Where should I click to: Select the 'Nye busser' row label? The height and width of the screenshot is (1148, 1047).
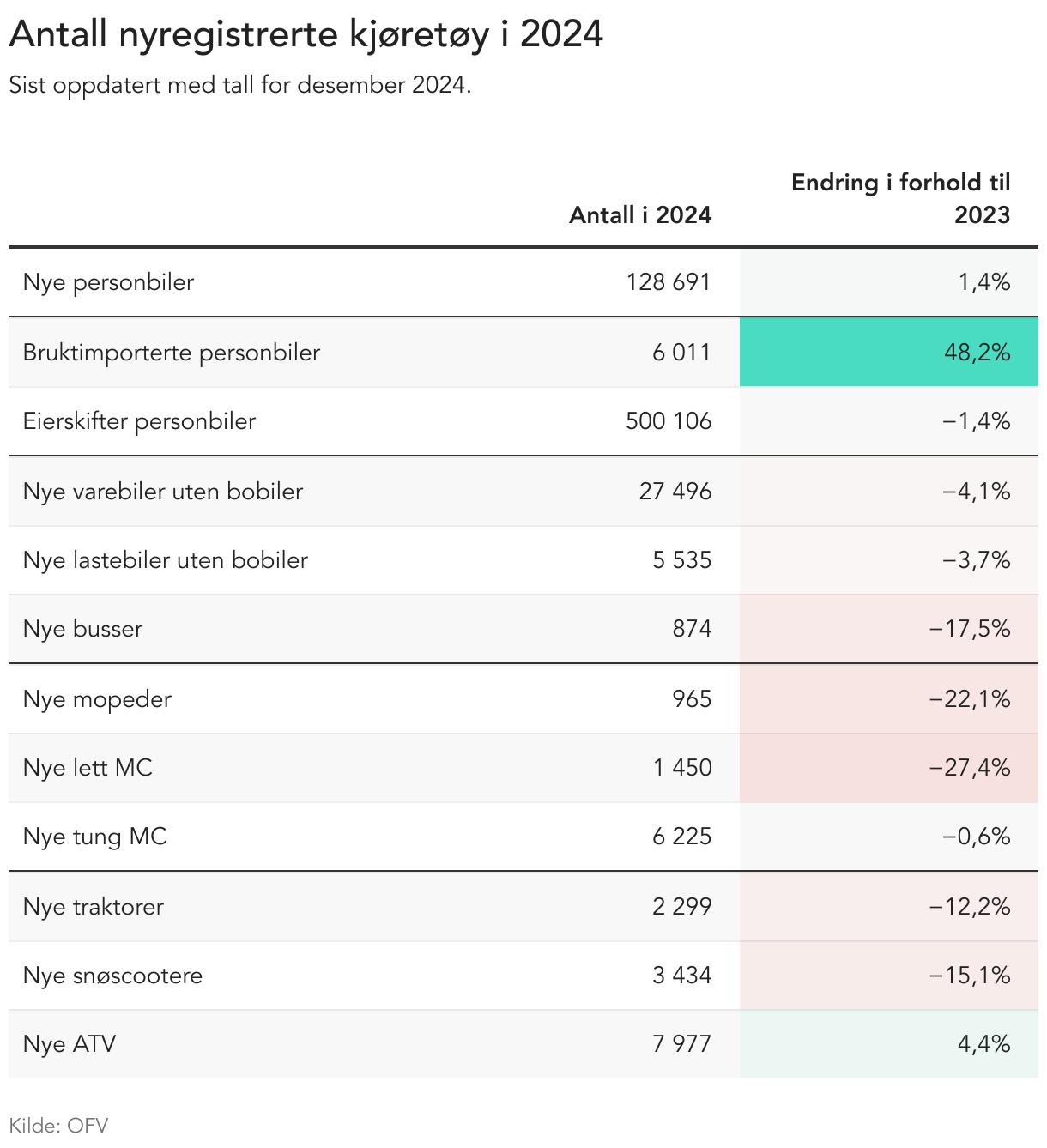83,629
